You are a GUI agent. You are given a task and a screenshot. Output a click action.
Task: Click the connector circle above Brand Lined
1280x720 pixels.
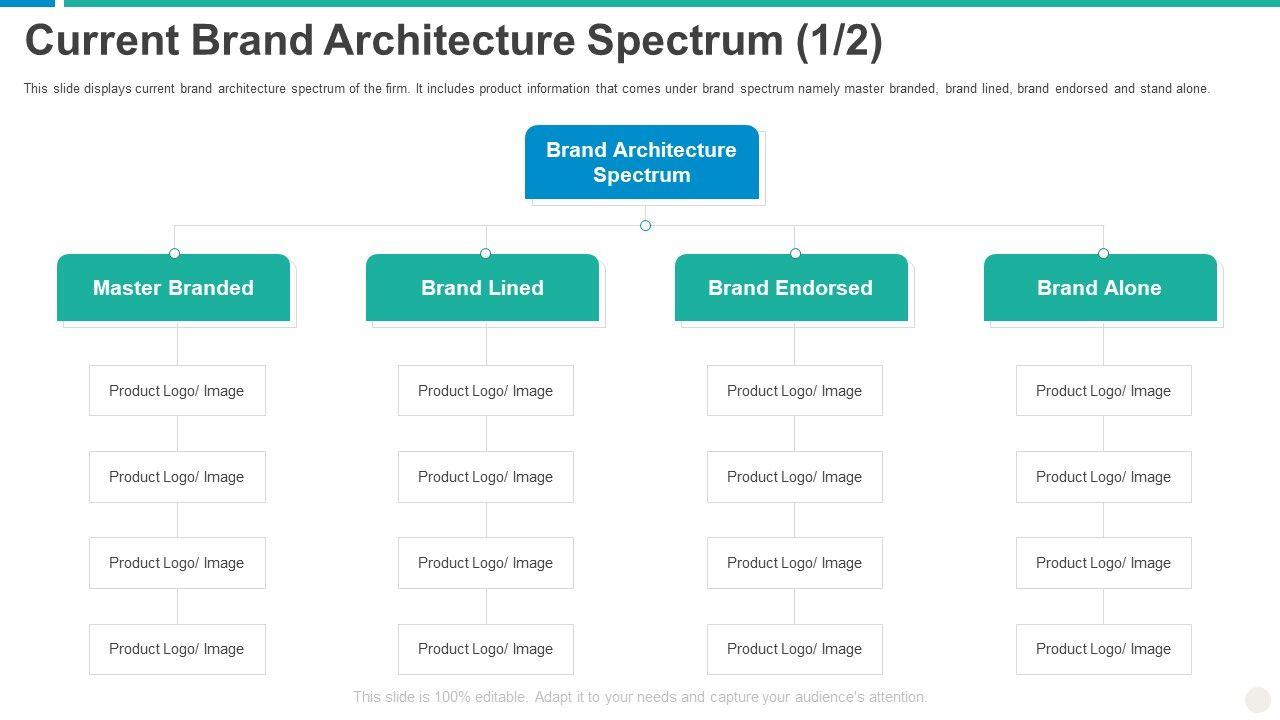(485, 253)
